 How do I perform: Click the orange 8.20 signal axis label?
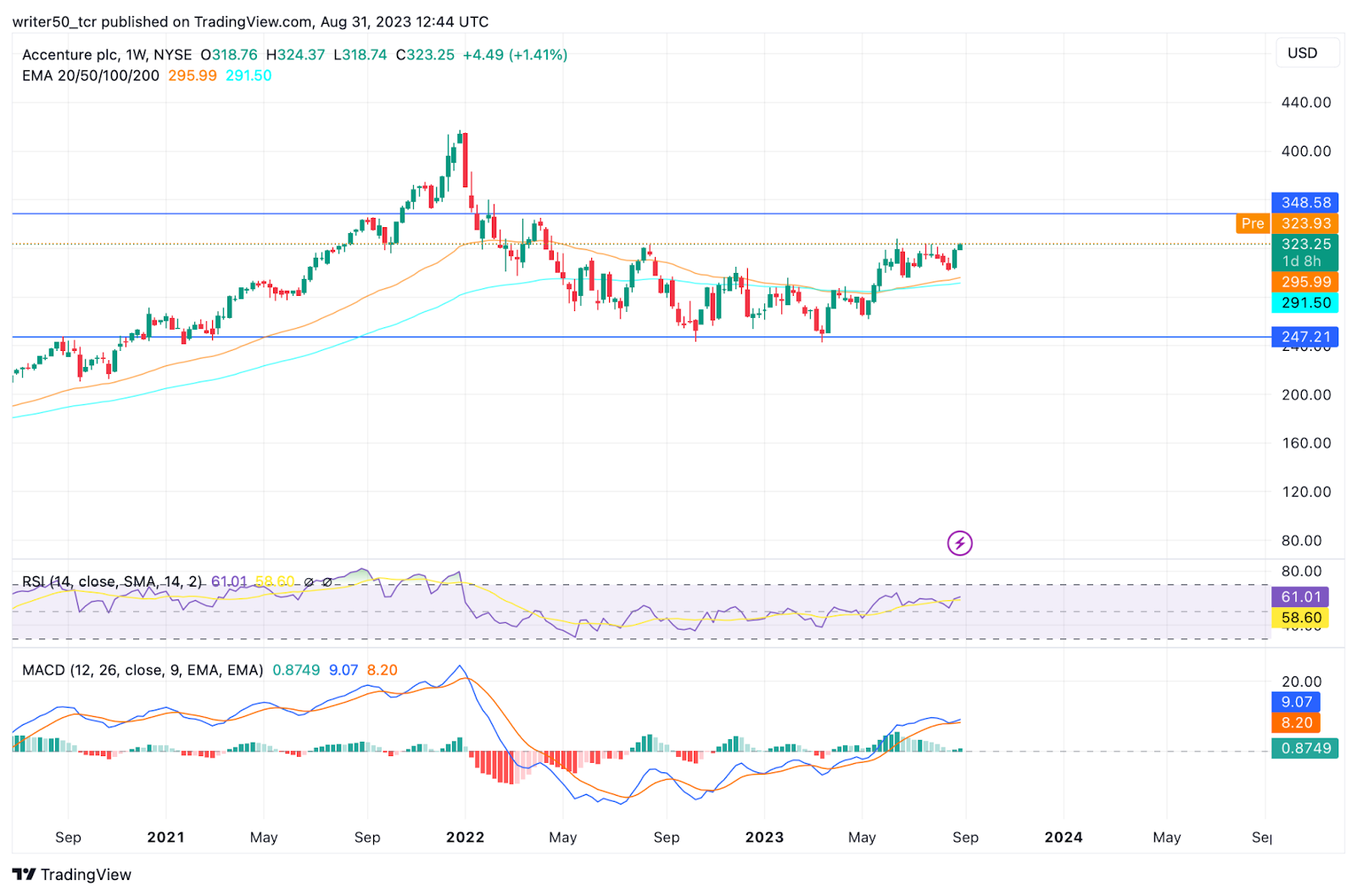pyautogui.click(x=1296, y=723)
